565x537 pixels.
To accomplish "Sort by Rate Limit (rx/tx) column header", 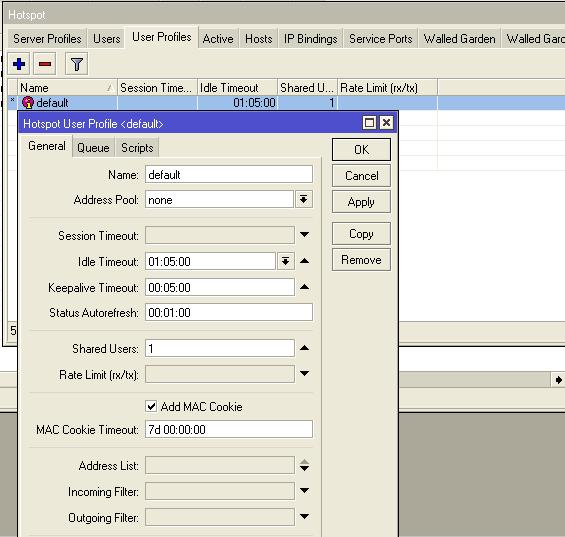I will [387, 88].
